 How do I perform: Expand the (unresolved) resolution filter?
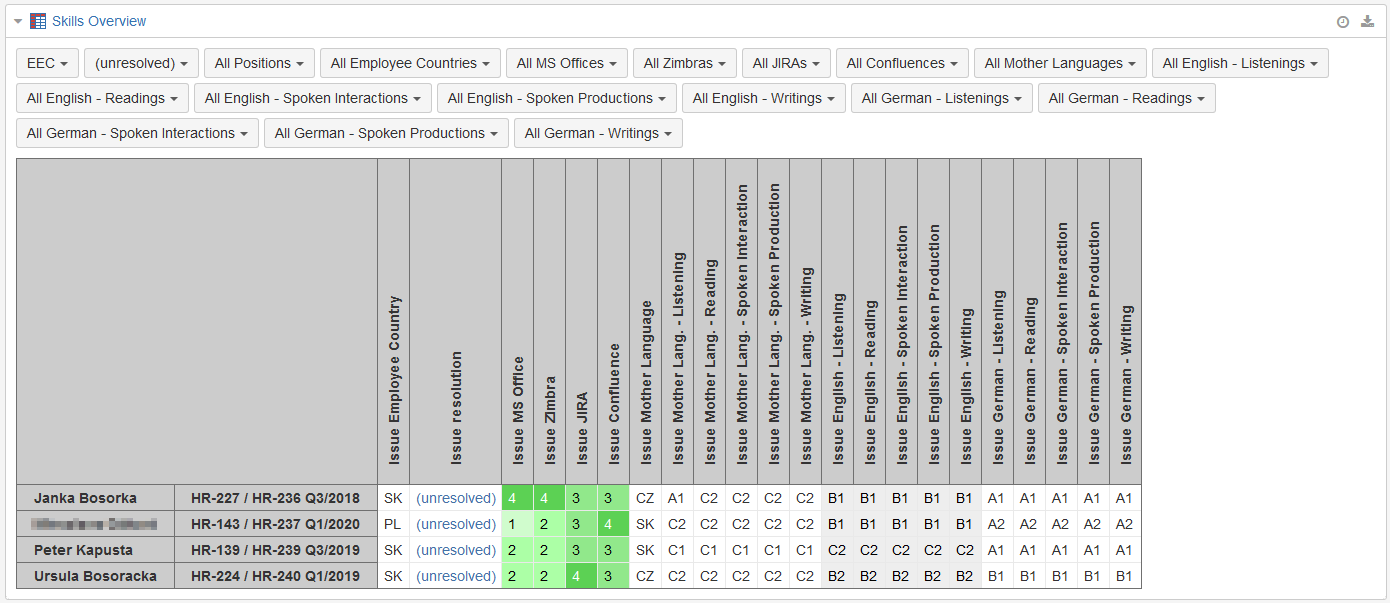point(141,63)
